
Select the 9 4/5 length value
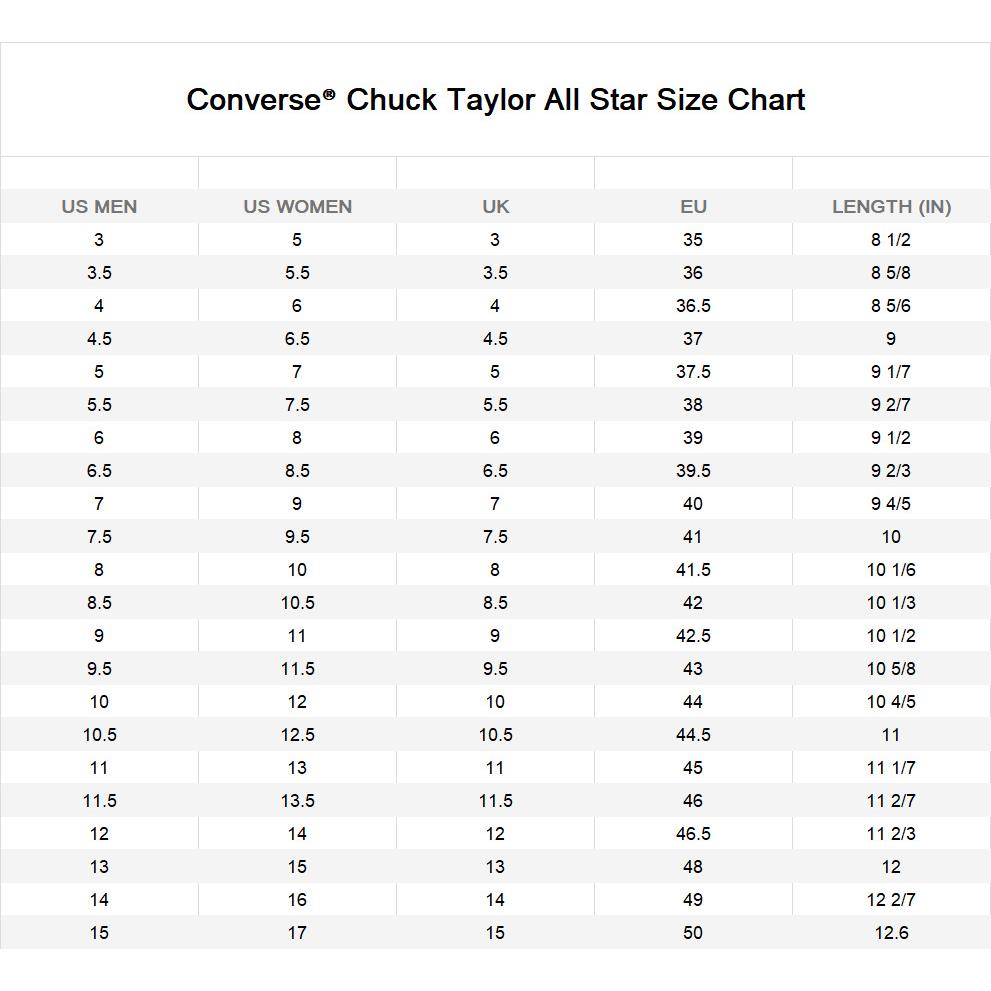coord(891,504)
